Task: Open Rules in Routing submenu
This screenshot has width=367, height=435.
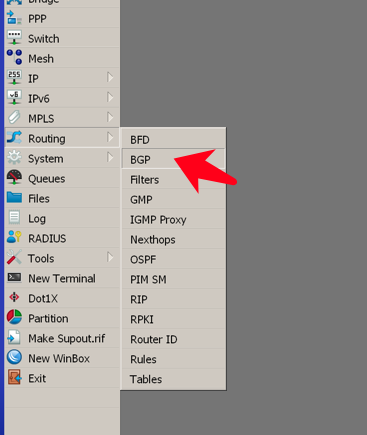Action: coord(173,360)
